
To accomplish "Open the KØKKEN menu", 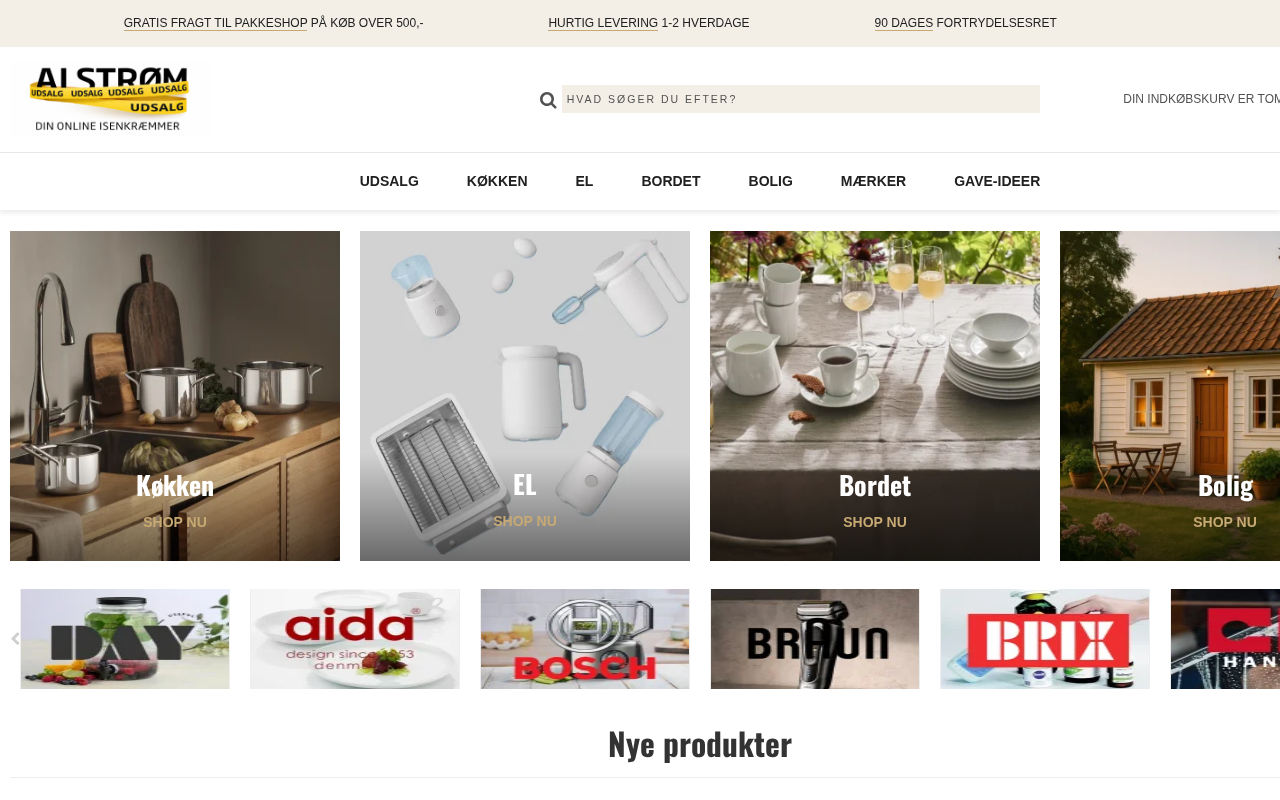I will (x=497, y=181).
